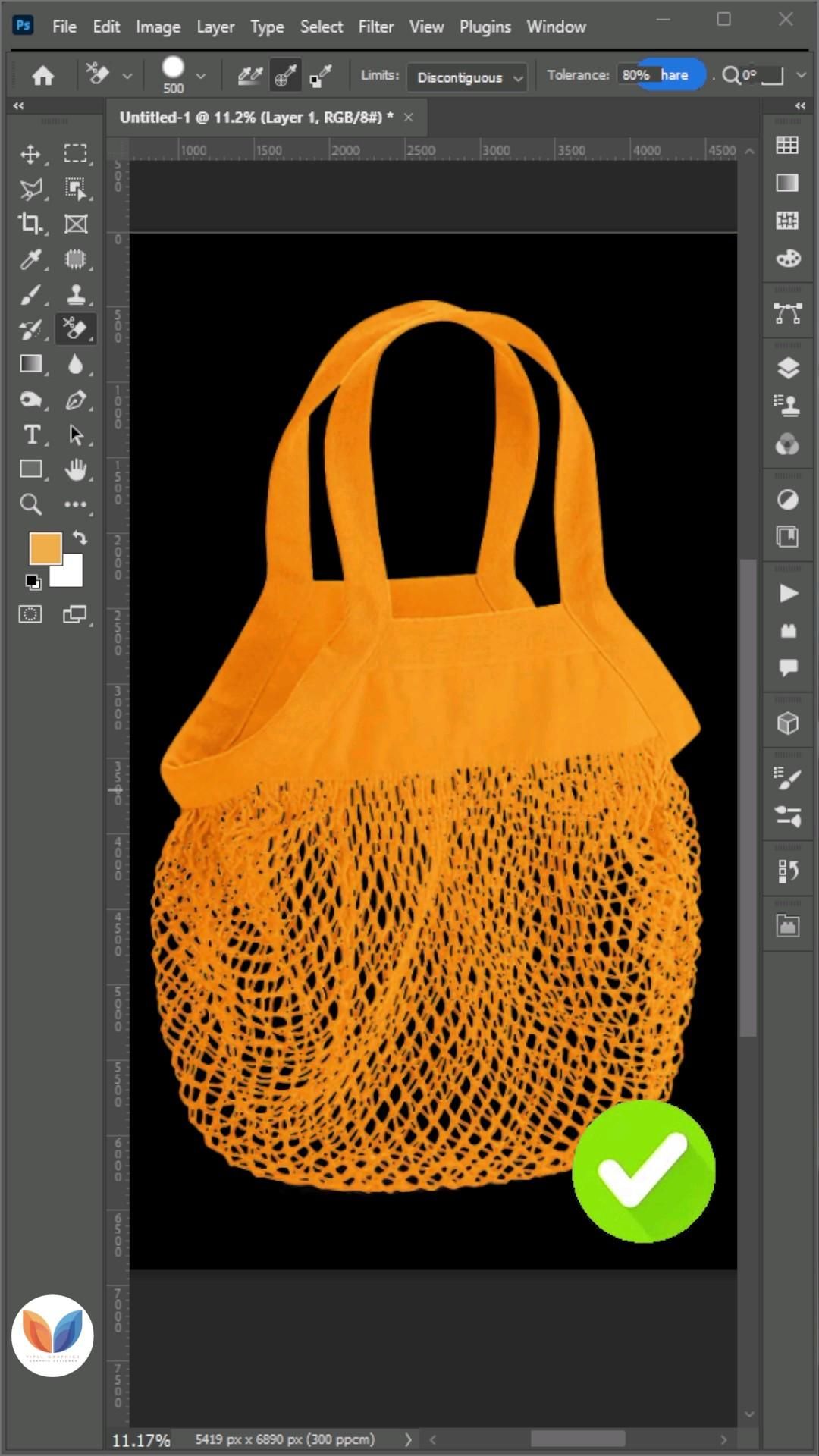Enable Sampling Background Swatch option
Image resolution: width=819 pixels, height=1456 pixels.
(321, 75)
